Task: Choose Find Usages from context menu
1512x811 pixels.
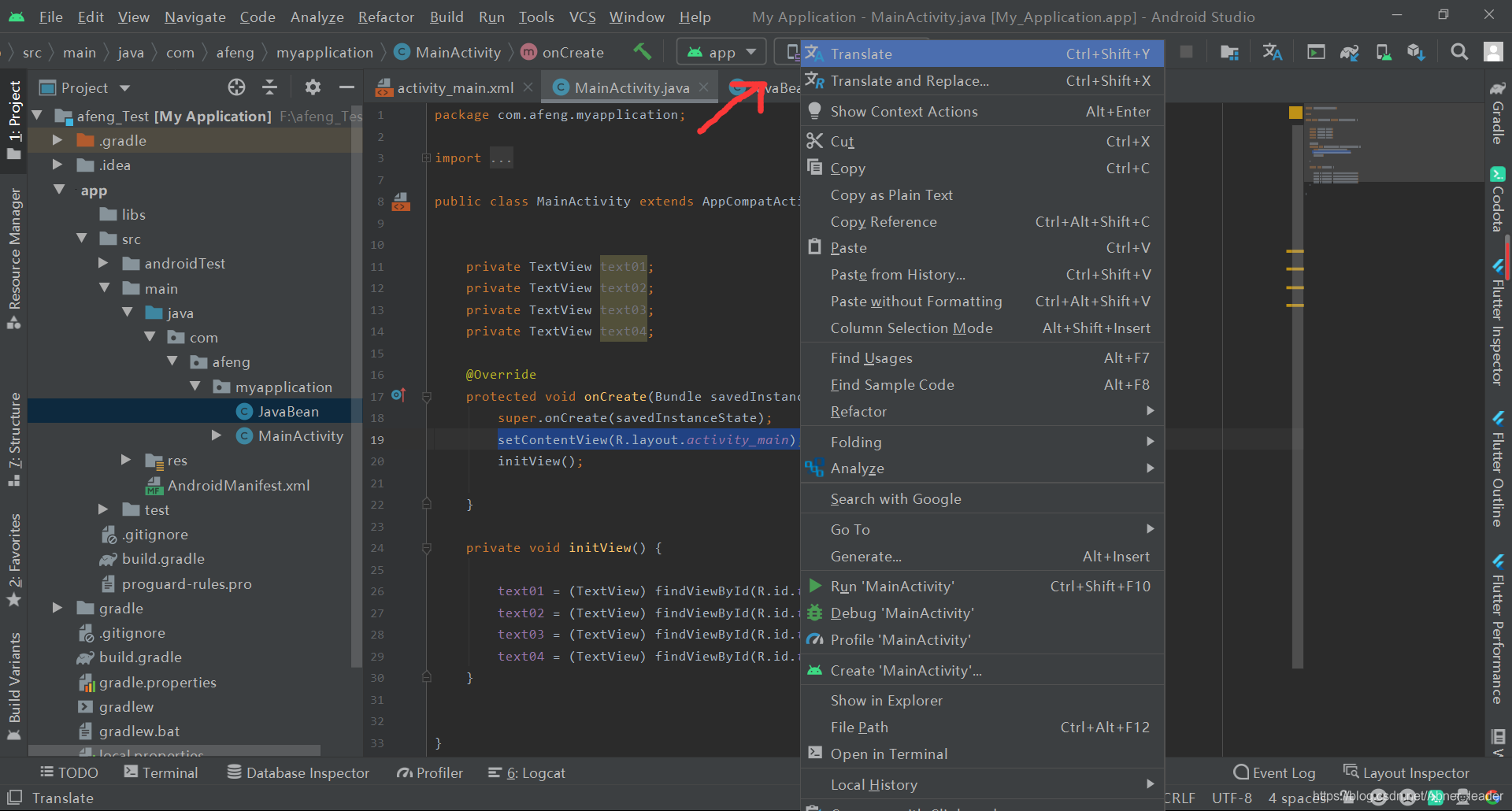Action: tap(982, 357)
